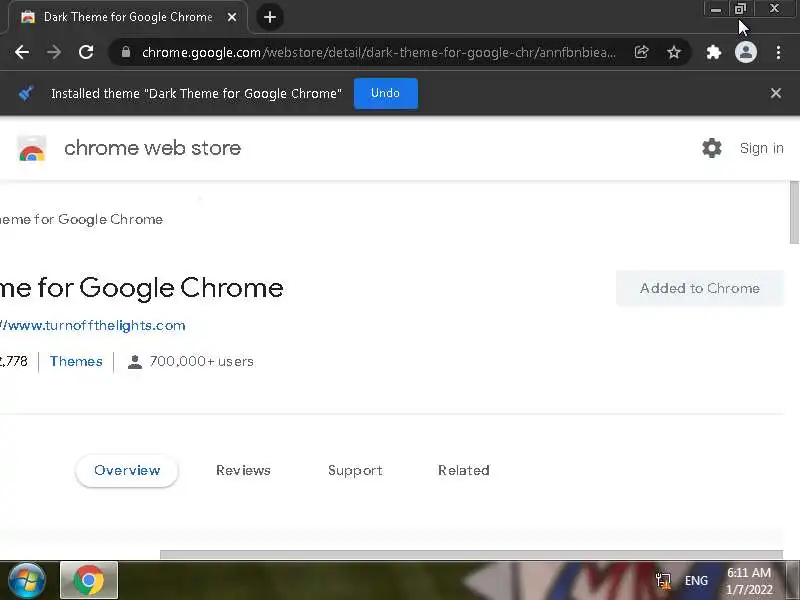Open the Extensions puzzle icon
Viewport: 800px width, 600px height.
pyautogui.click(x=714, y=52)
